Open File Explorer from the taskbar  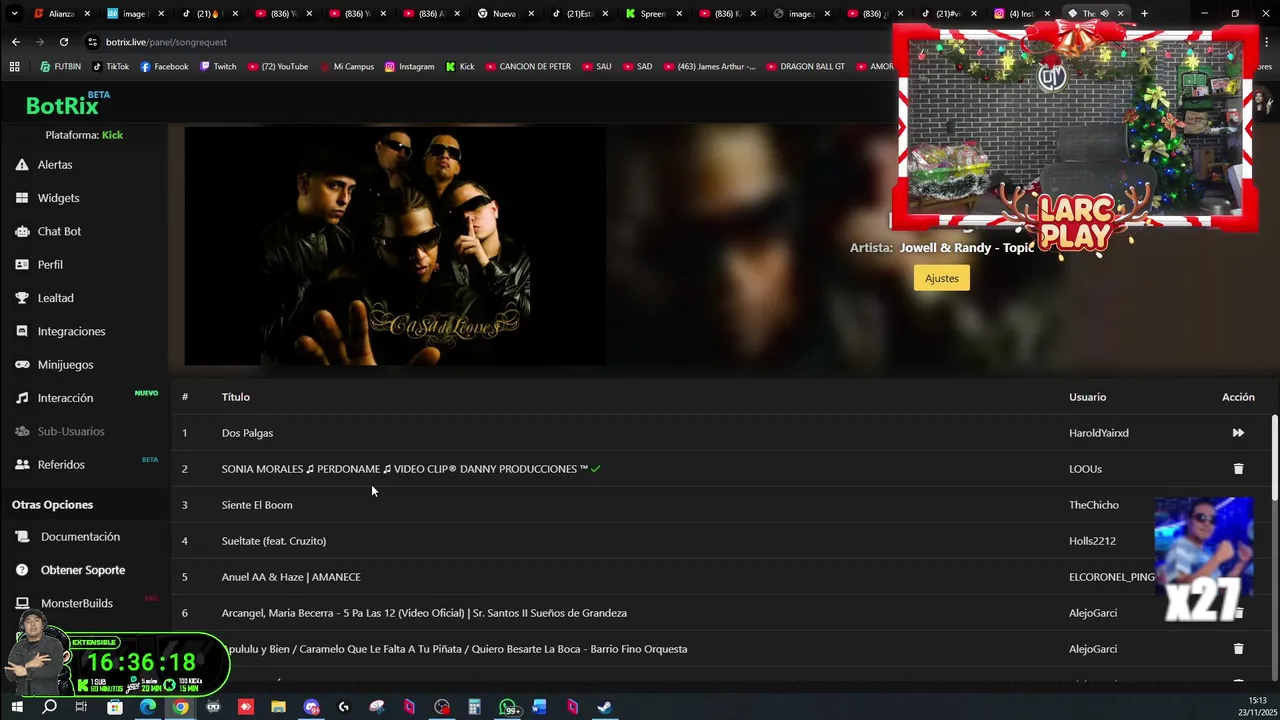(x=278, y=707)
